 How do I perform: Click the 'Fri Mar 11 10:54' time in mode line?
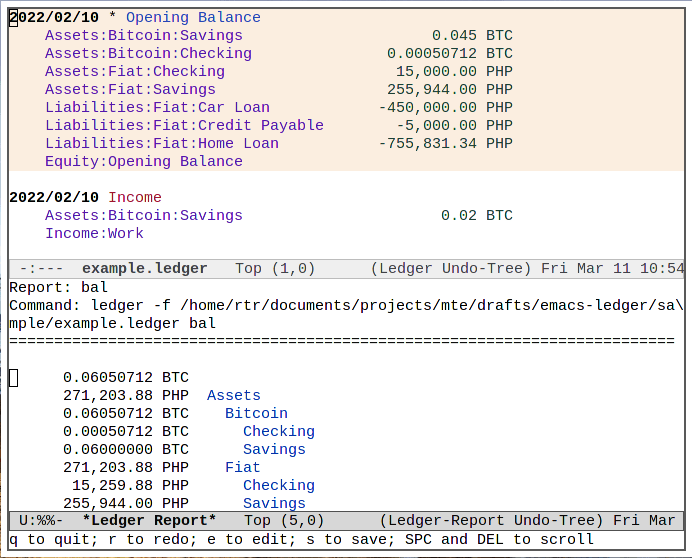613,268
